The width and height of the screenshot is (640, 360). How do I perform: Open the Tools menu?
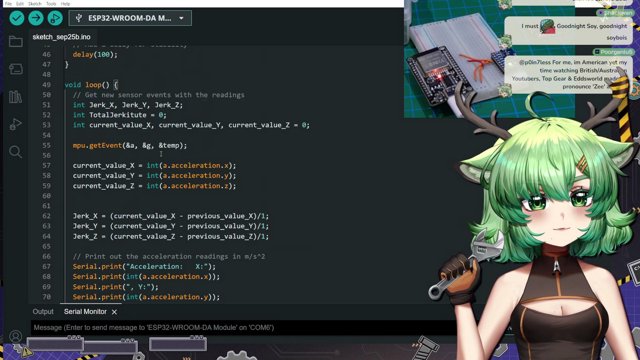[x=51, y=4]
